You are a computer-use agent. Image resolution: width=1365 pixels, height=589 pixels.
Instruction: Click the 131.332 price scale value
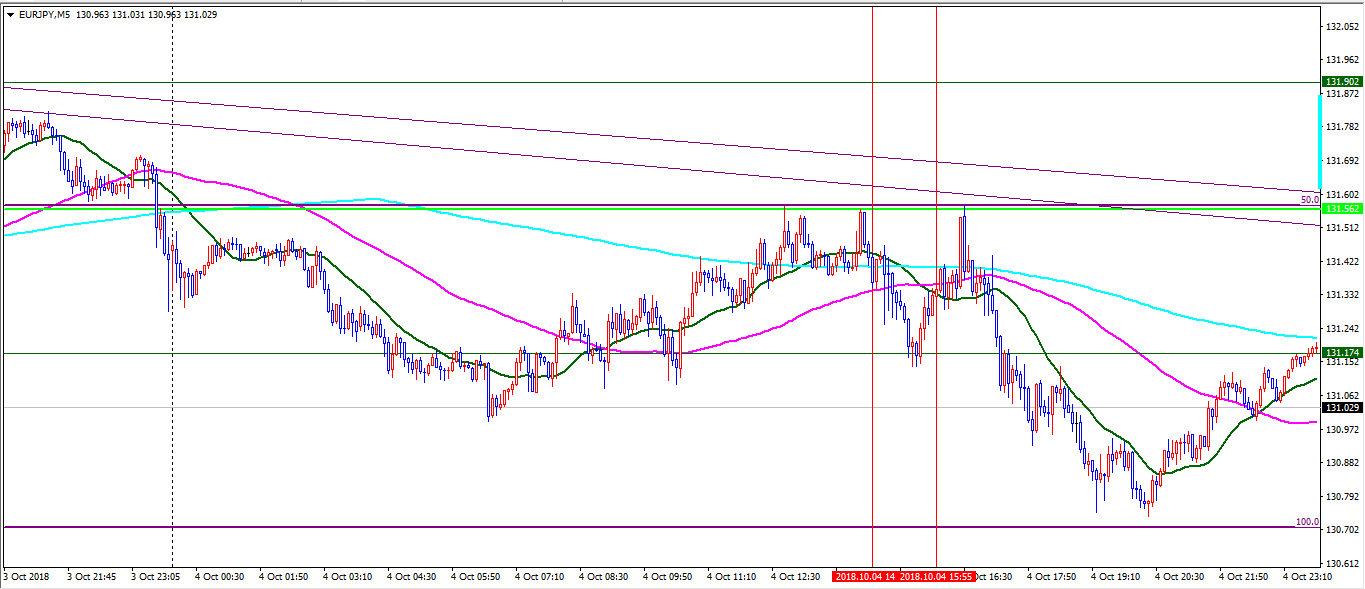pyautogui.click(x=1342, y=296)
